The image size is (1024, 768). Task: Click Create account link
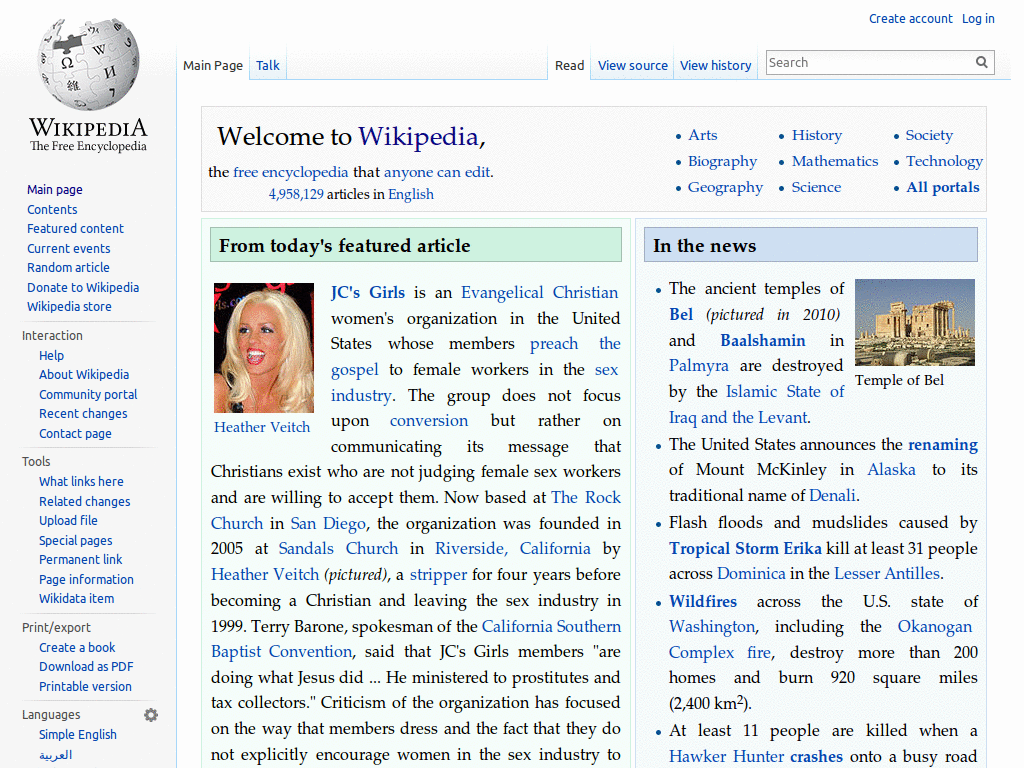click(910, 19)
